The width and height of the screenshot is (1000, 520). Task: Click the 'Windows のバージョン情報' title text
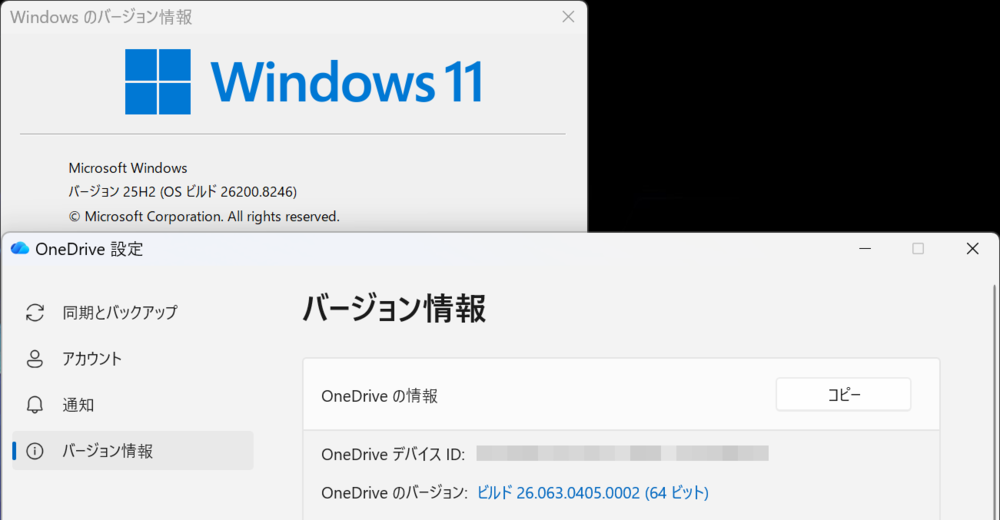[101, 17]
